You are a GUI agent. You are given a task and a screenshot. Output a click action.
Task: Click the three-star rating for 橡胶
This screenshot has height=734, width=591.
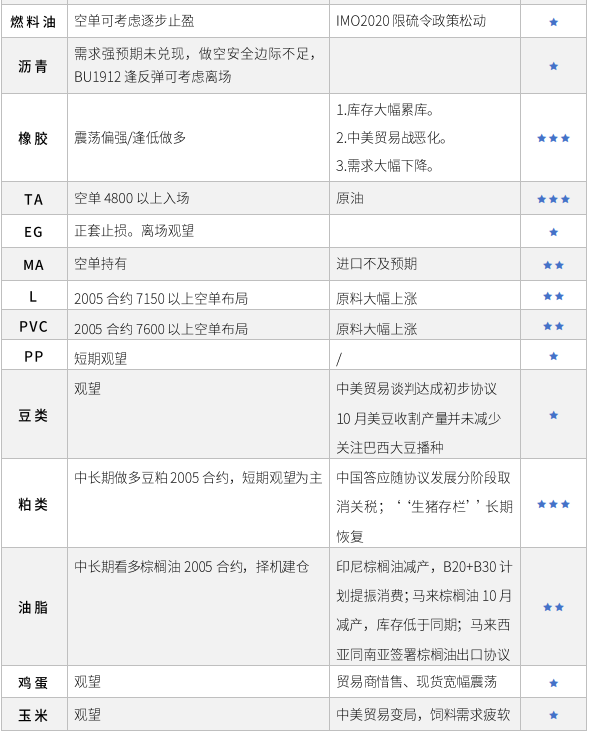click(x=553, y=138)
